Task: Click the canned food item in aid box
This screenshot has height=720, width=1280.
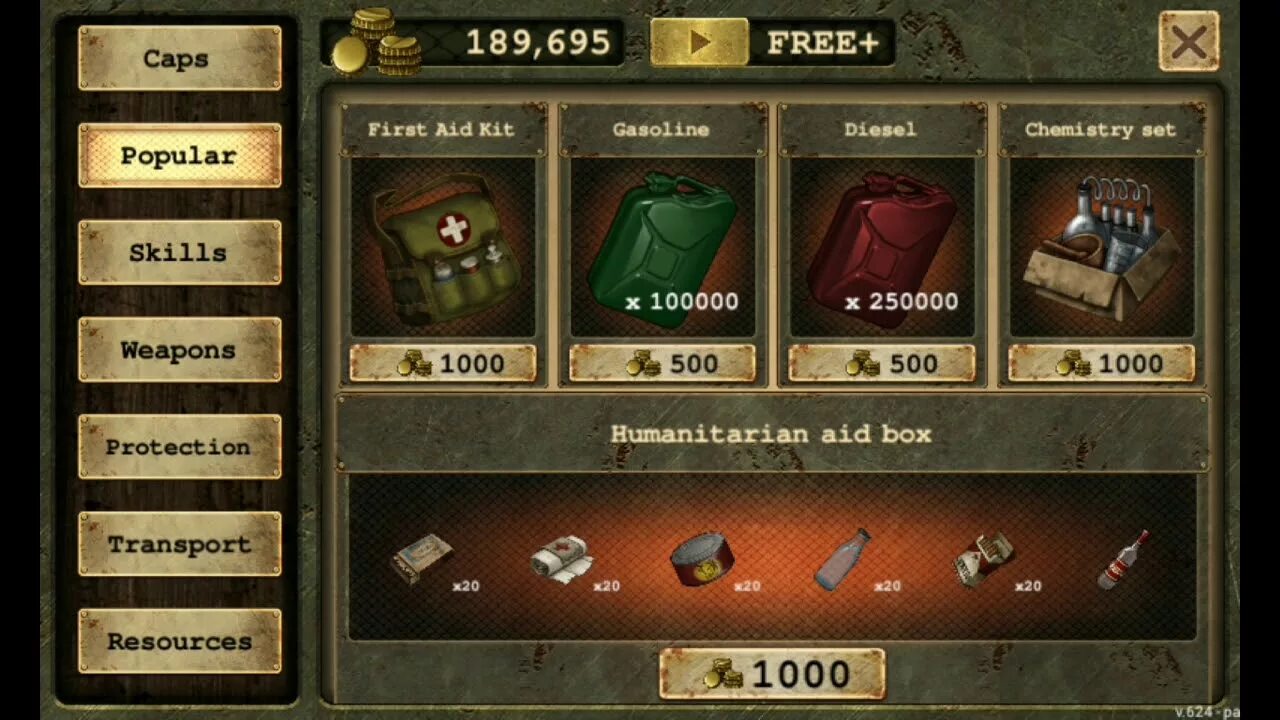Action: (x=701, y=560)
